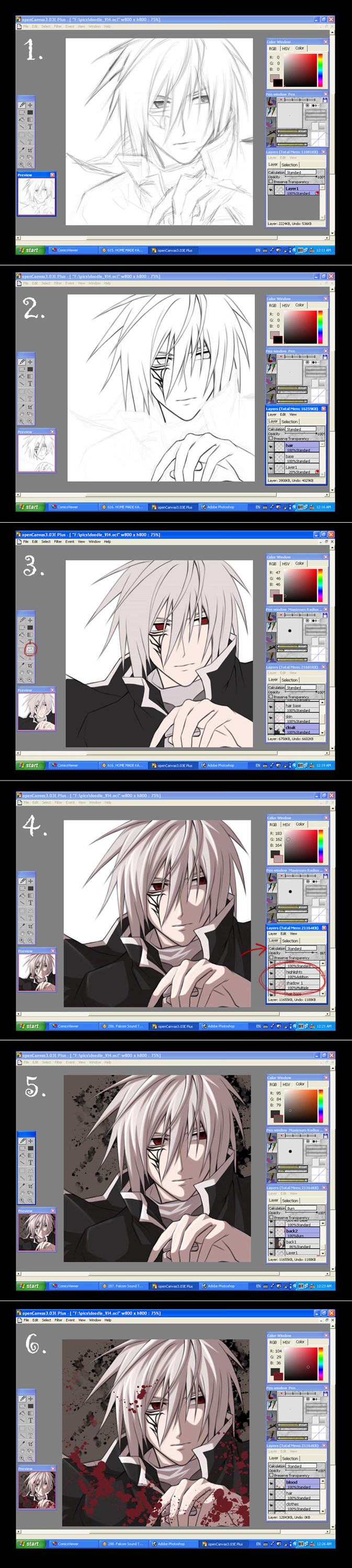Choose the airbrush preset in step 3 Pen window

click(272, 648)
